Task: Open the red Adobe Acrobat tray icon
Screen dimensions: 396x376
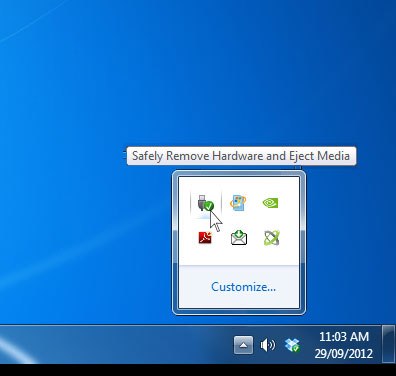Action: (205, 237)
